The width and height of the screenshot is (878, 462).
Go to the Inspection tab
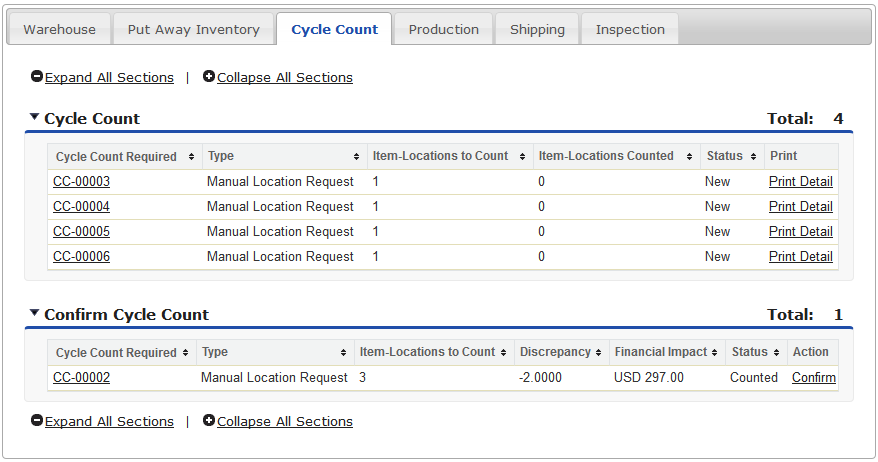coord(630,30)
